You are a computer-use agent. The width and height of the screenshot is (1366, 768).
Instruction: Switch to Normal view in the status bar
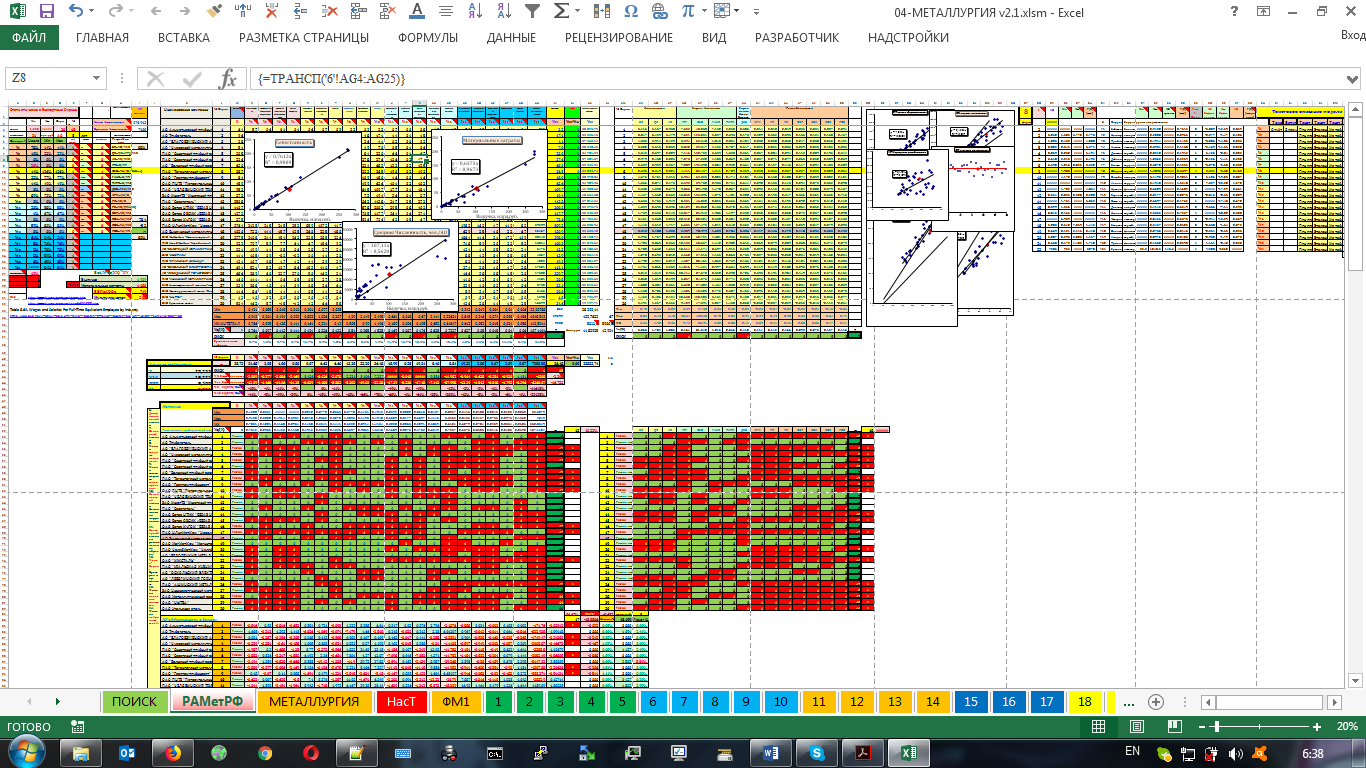pyautogui.click(x=1098, y=727)
